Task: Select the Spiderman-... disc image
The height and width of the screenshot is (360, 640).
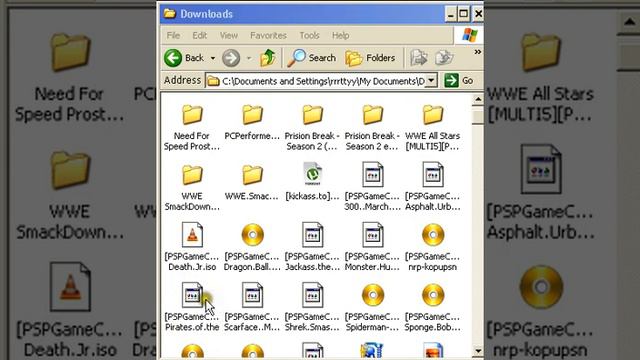Action: 372,307
